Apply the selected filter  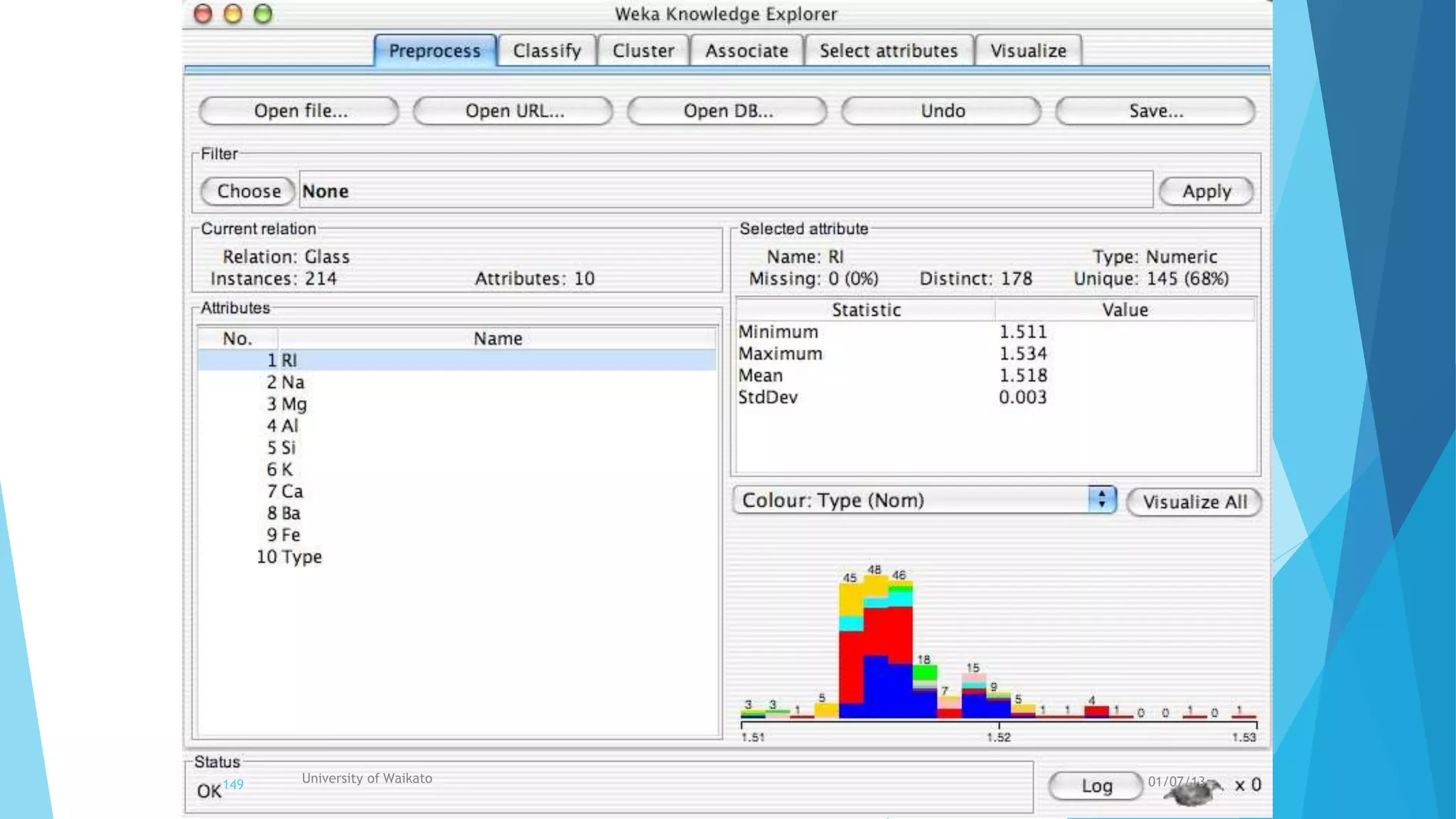[x=1206, y=191]
